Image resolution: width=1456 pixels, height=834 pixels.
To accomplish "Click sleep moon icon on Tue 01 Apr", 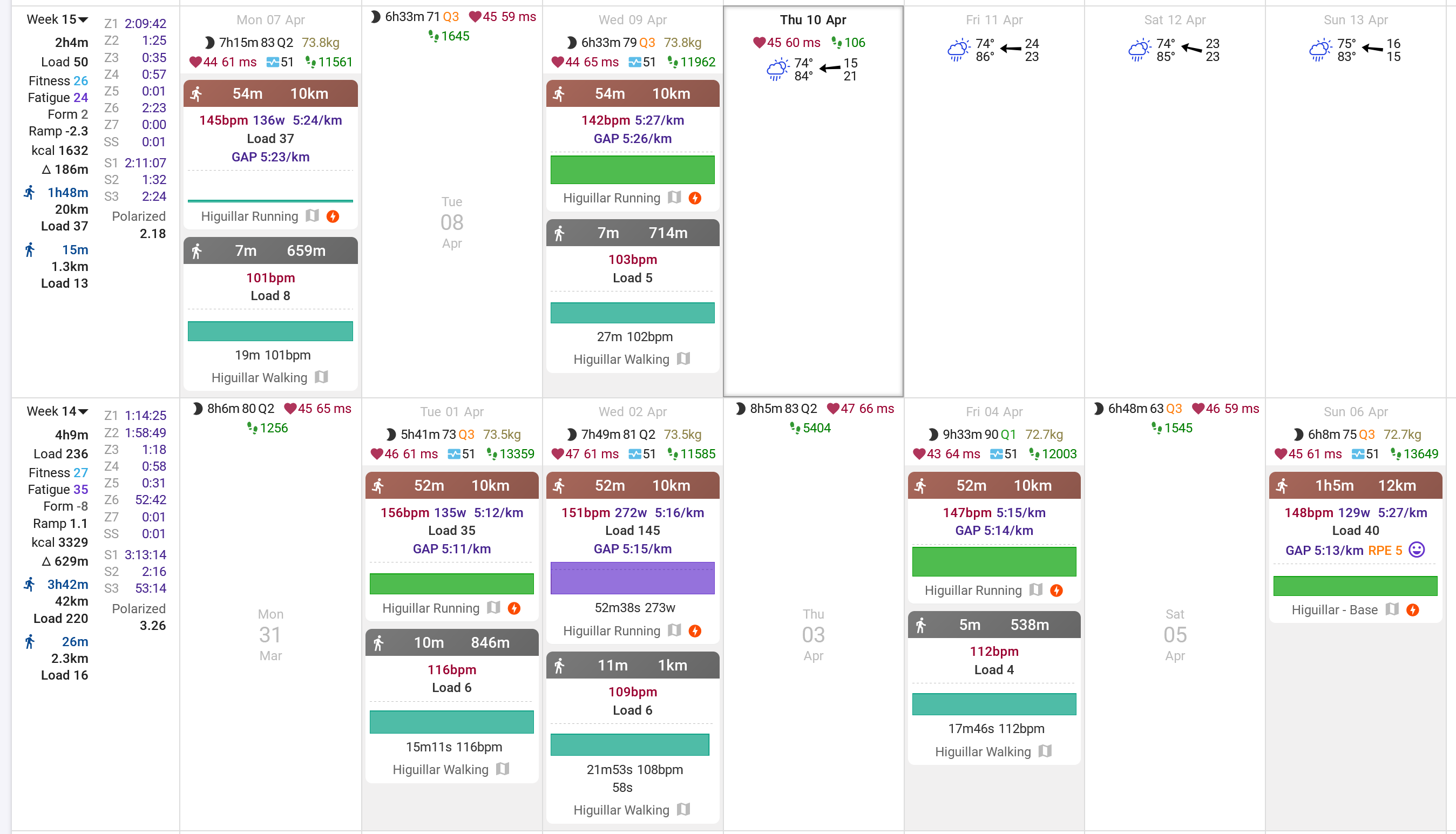I will [x=391, y=434].
